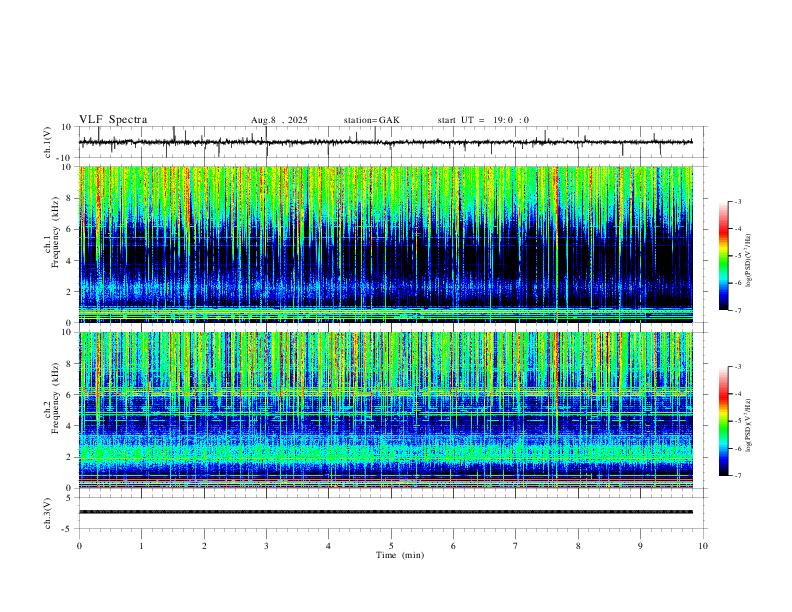Click the "station=GAK" header label

(x=371, y=120)
